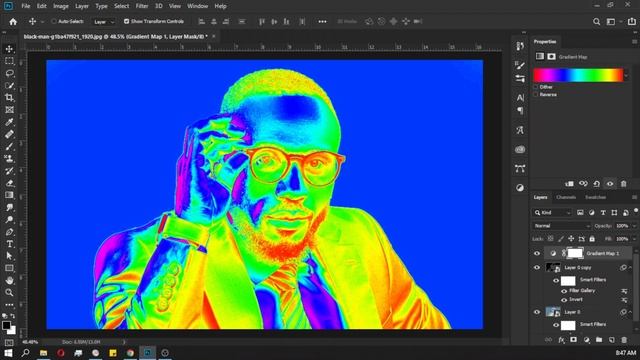This screenshot has width=640, height=360.
Task: Create new fill or adjustment layer icon
Action: (x=587, y=340)
